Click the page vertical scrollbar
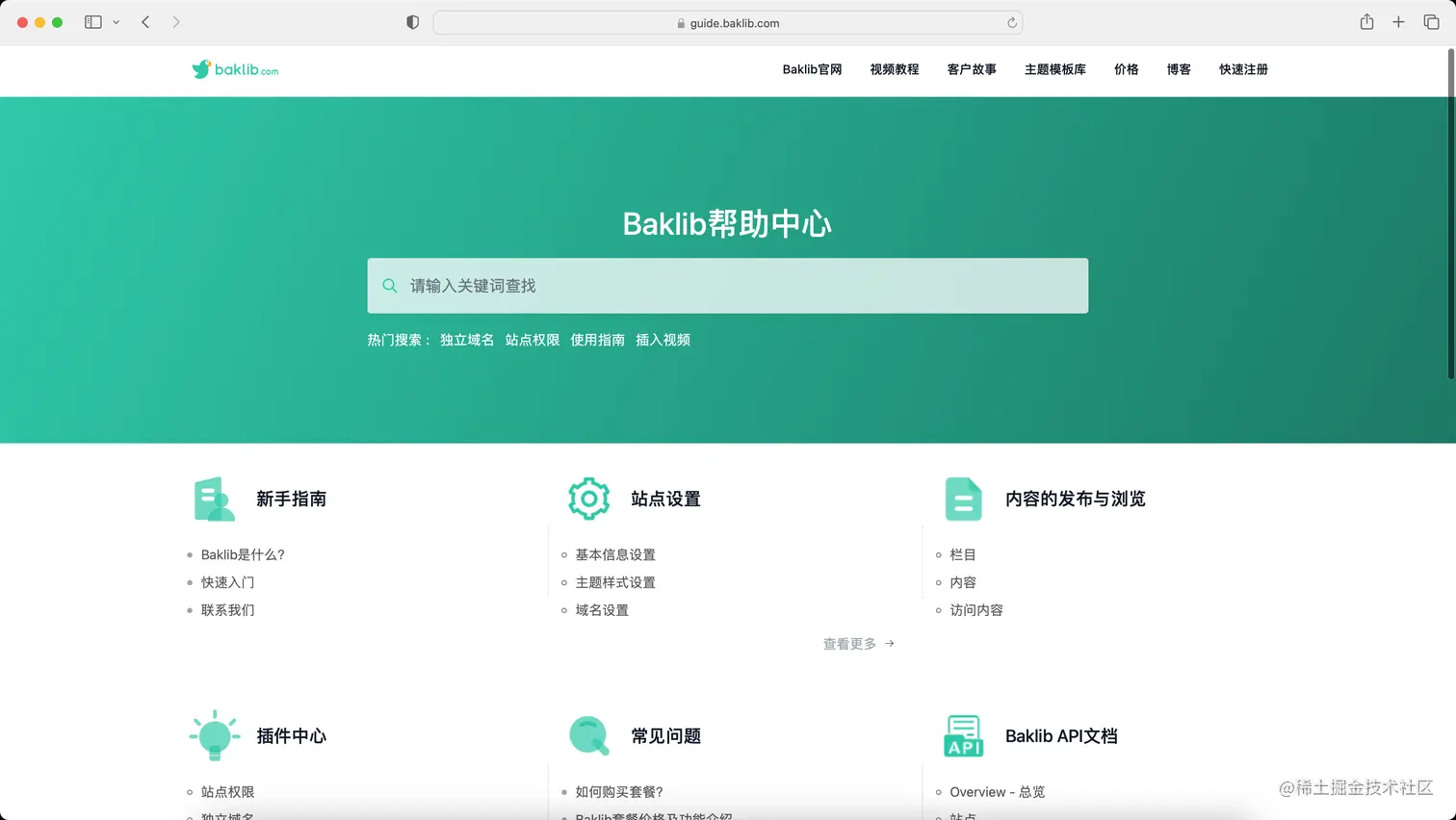 1450,214
